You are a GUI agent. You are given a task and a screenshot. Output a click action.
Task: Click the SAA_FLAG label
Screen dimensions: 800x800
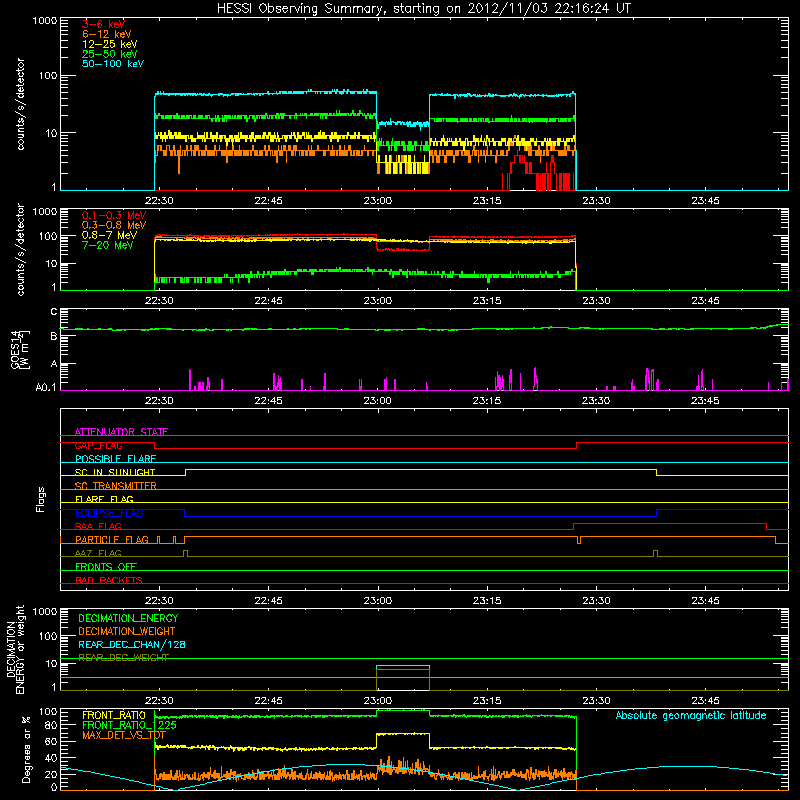98,526
